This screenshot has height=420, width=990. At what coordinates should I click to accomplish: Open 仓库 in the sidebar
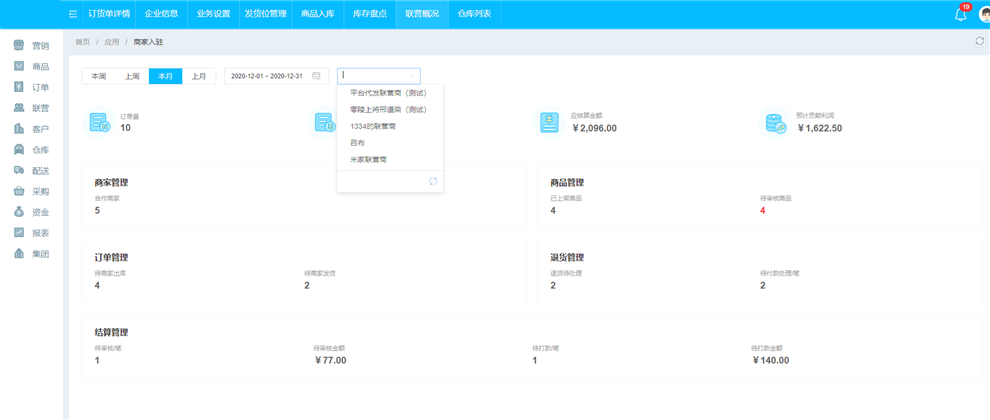point(32,150)
